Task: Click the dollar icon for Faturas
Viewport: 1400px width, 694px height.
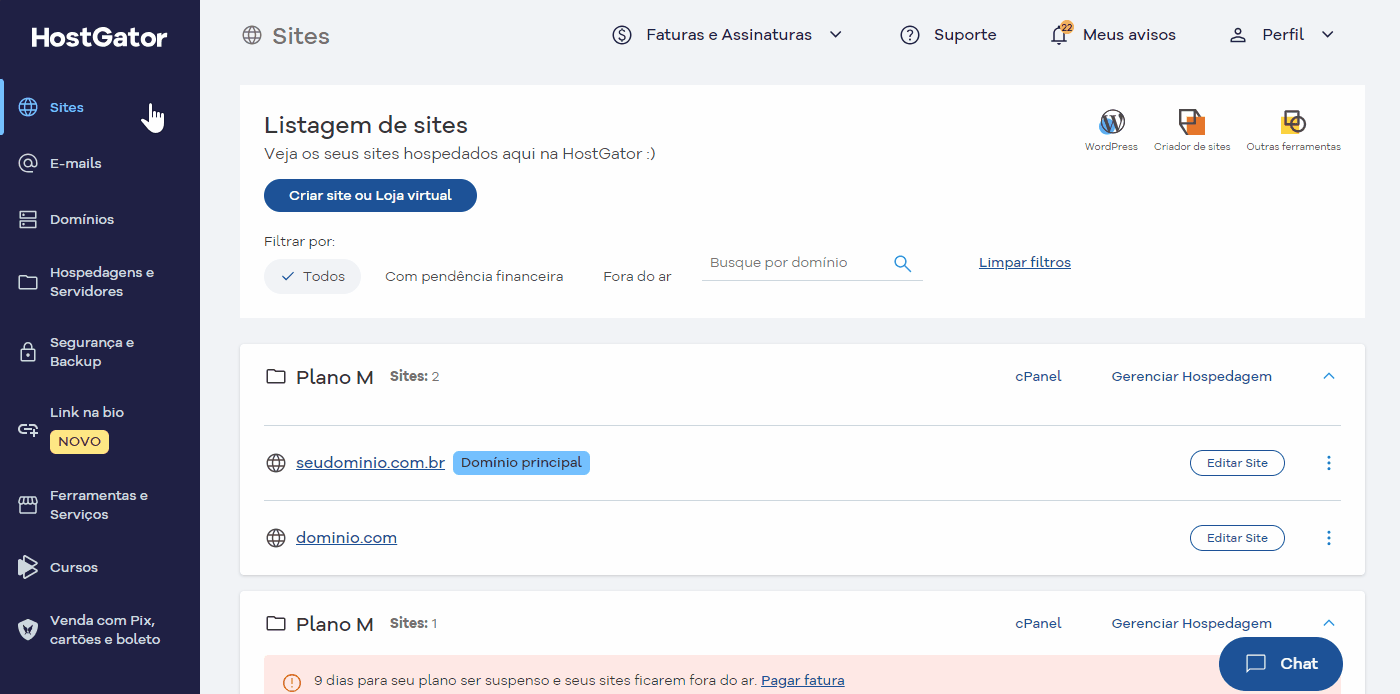Action: pos(622,35)
